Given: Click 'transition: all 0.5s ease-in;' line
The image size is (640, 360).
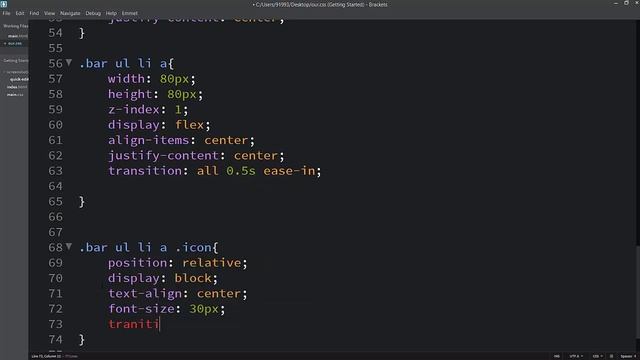Looking at the screenshot, I should (215, 171).
